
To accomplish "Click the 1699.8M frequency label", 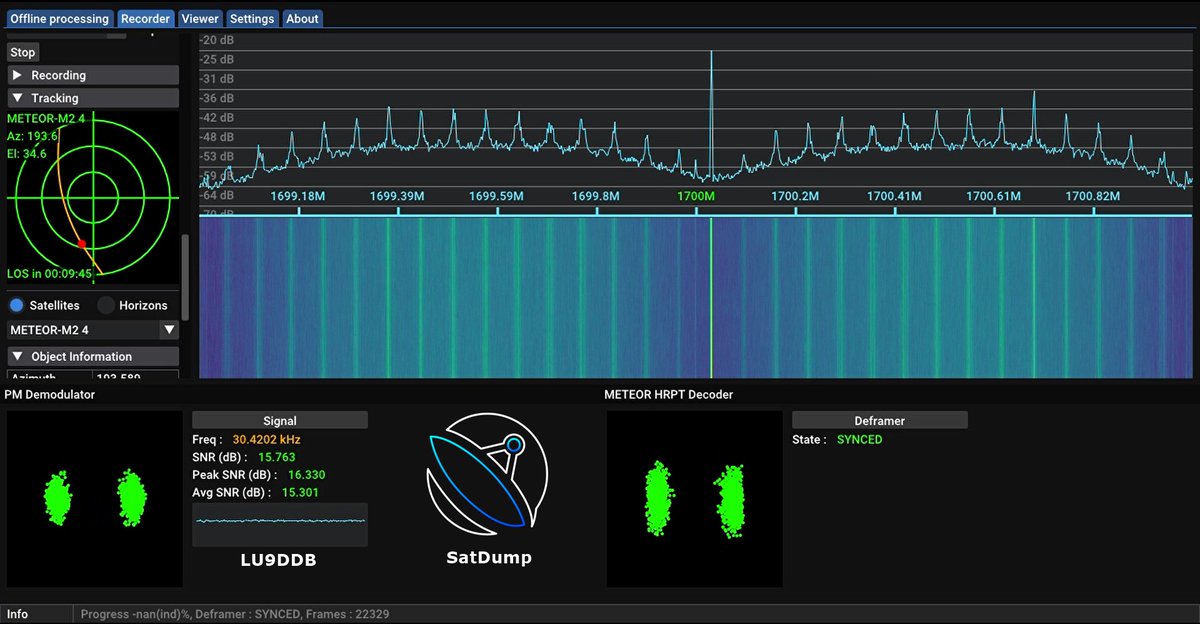I will (596, 196).
